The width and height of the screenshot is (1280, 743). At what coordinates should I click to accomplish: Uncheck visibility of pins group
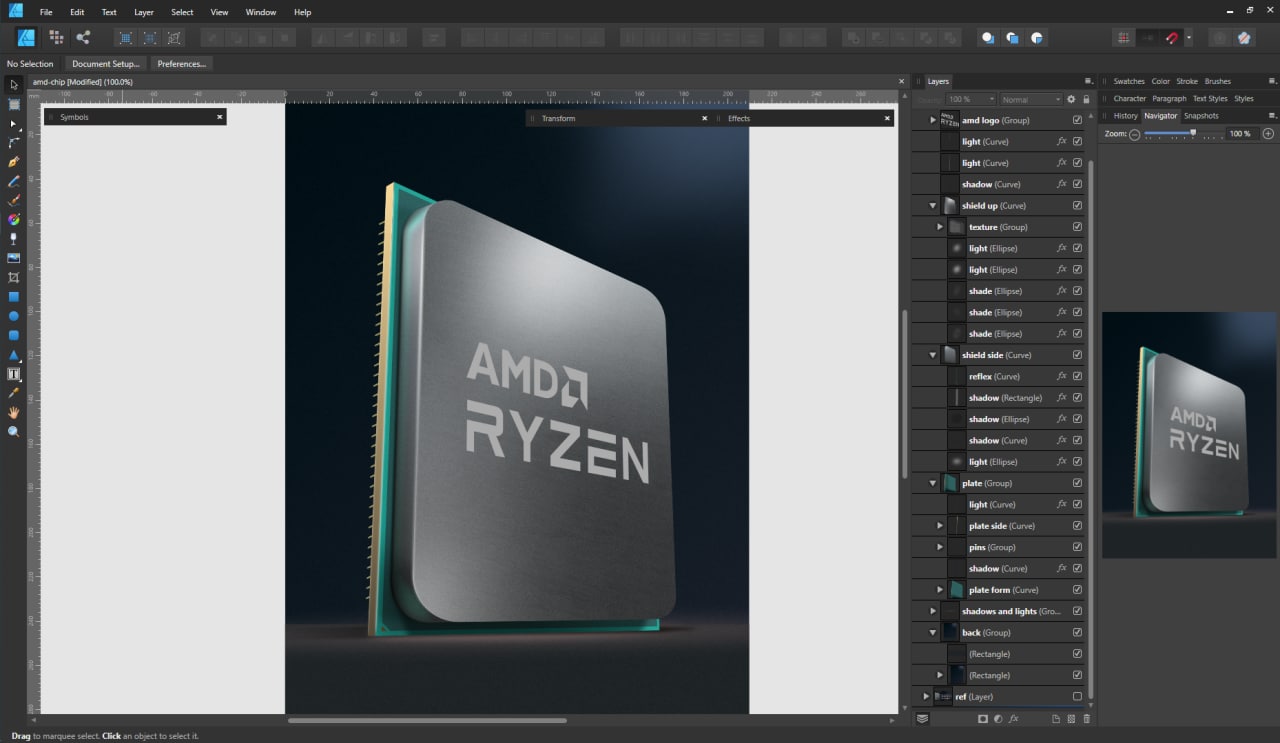tap(1077, 547)
